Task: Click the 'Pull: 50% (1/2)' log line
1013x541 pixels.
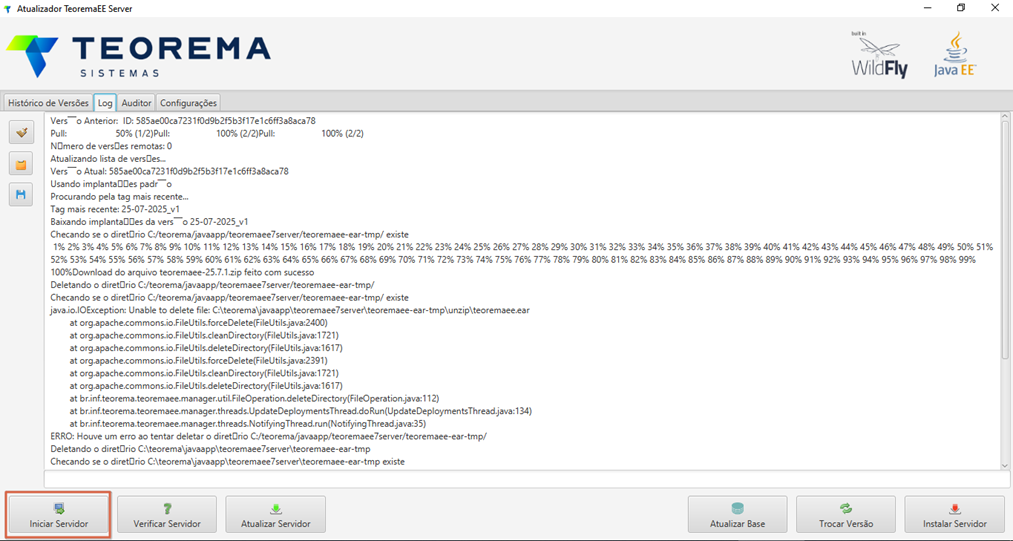Action: 207,134
